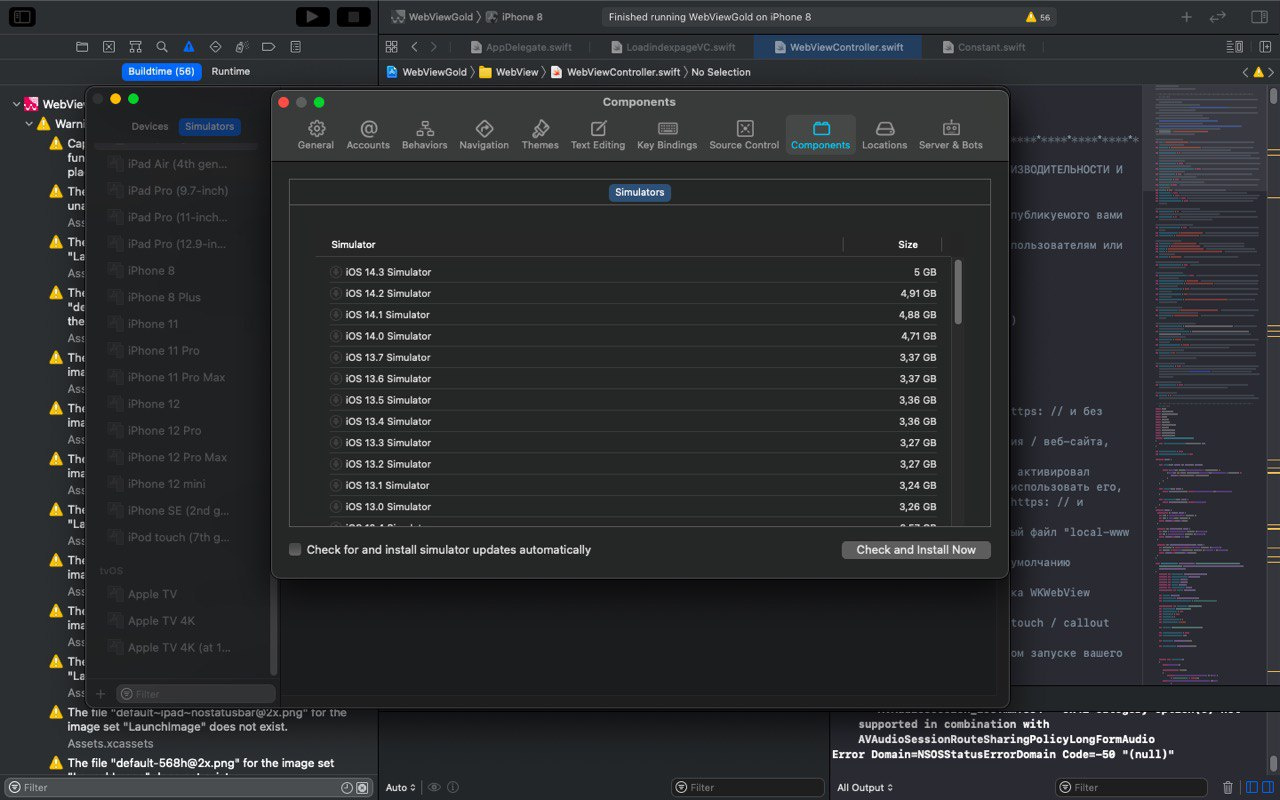Clear the debug console trash icon
The image size is (1280, 800).
(x=1229, y=787)
